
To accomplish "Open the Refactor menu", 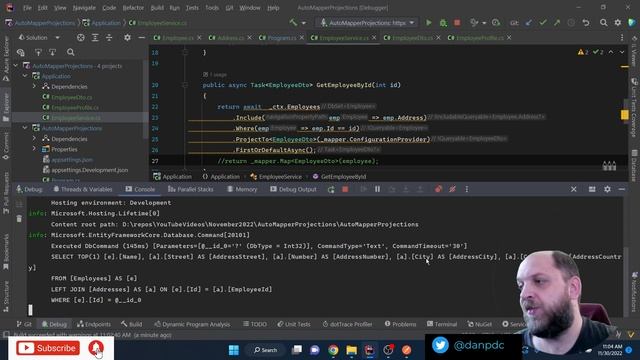I will (133, 8).
